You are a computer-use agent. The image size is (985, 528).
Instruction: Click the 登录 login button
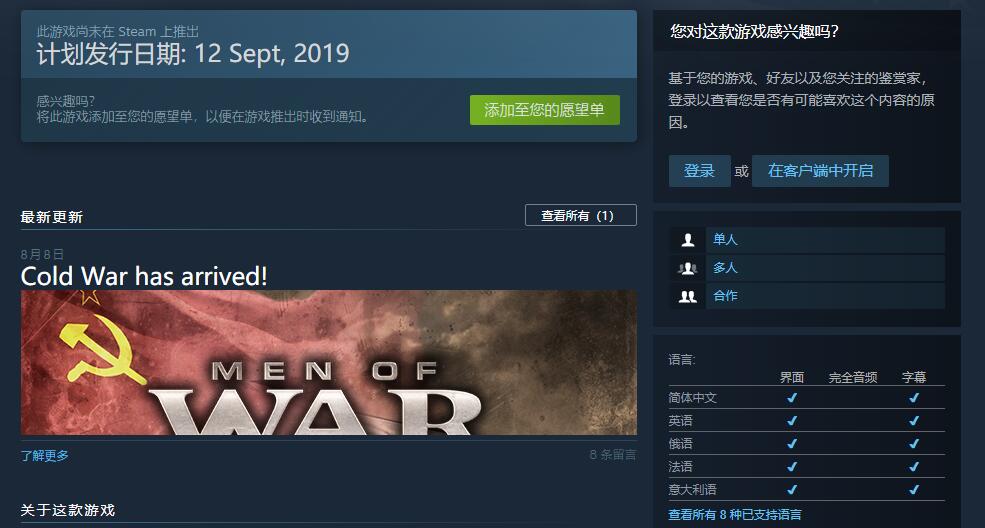[699, 171]
